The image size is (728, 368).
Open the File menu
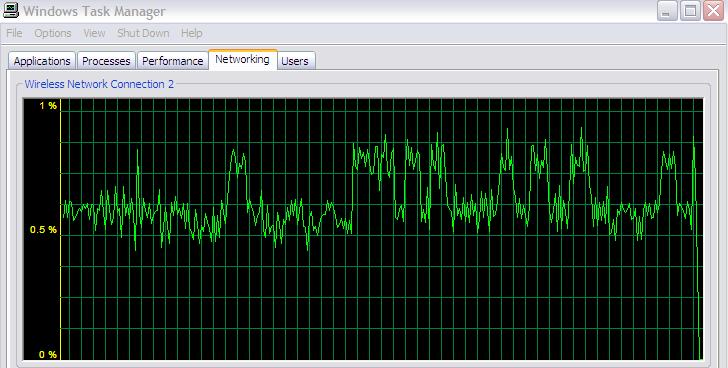click(14, 33)
